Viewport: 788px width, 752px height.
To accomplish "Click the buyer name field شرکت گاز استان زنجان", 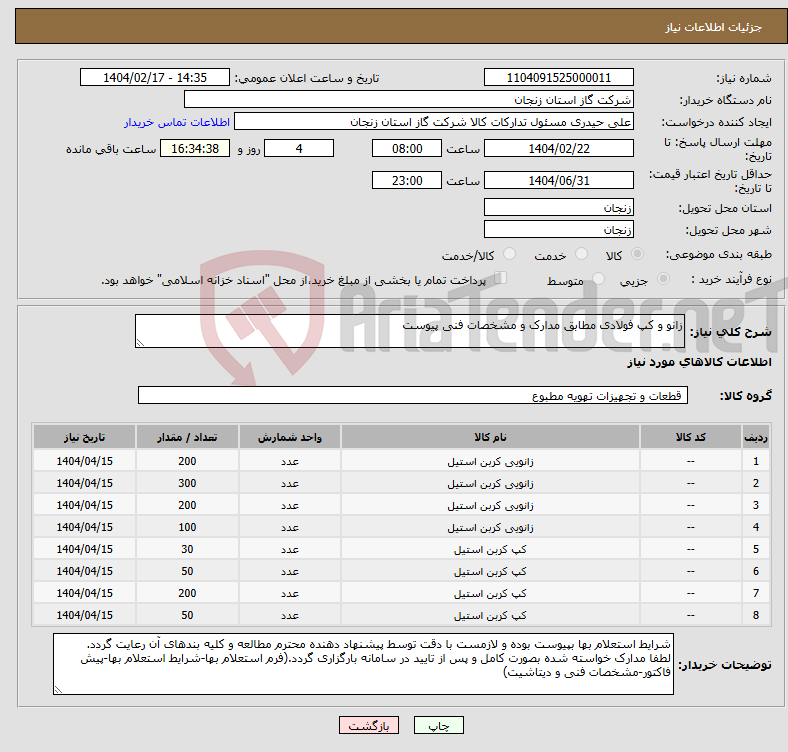I will tap(409, 100).
